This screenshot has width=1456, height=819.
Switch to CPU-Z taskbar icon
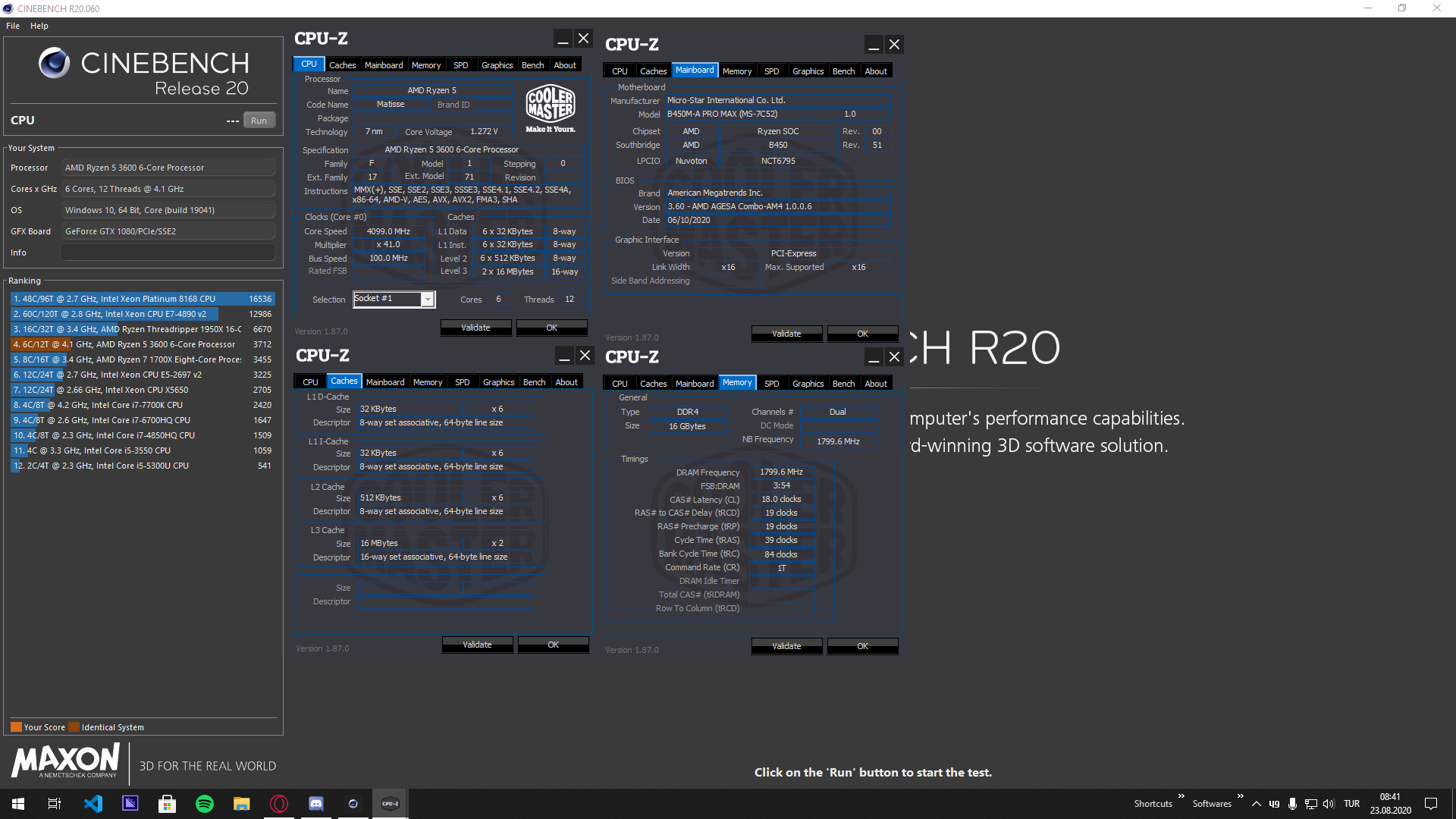(391, 804)
